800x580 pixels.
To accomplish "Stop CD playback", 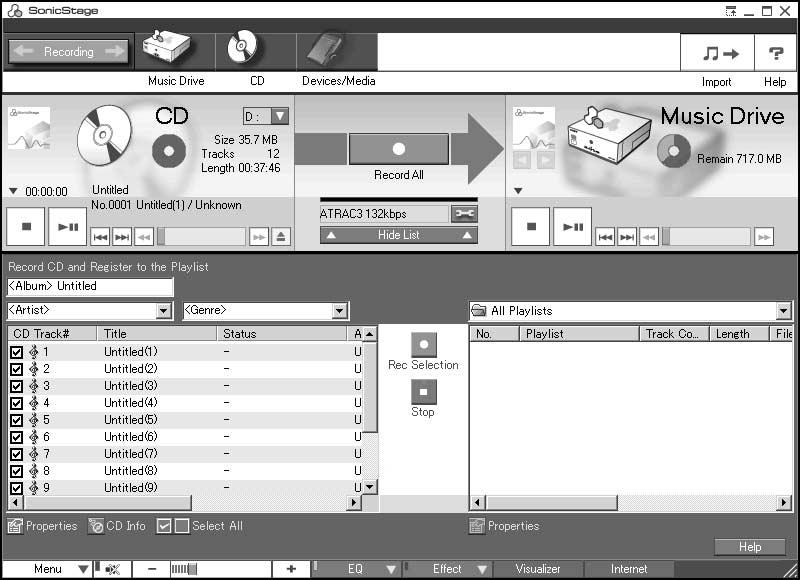I will [x=26, y=227].
